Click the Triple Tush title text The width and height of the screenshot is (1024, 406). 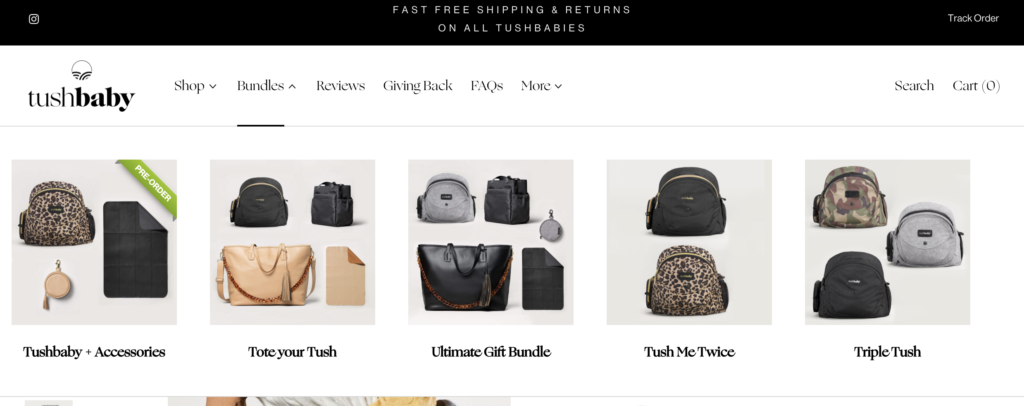tap(888, 352)
